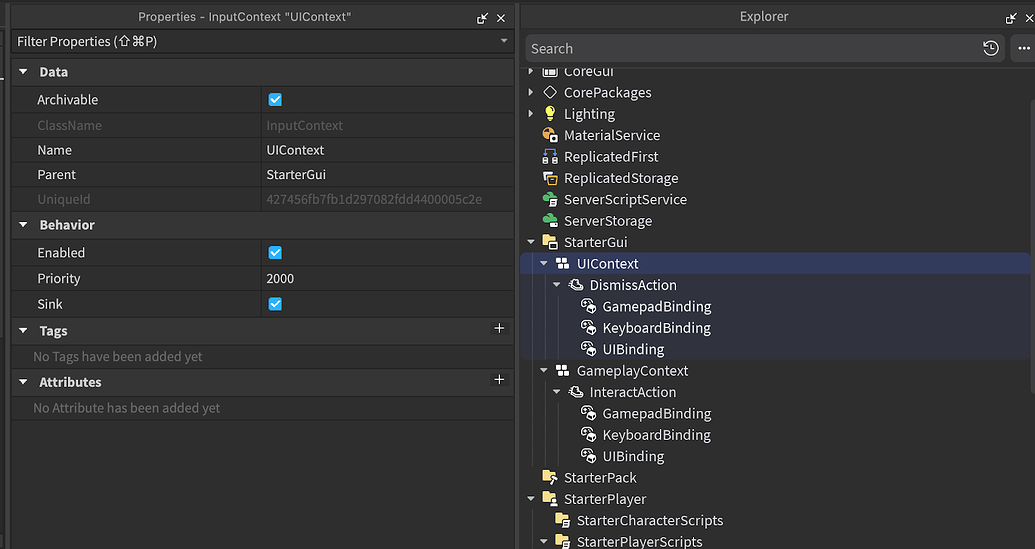
Task: Select the MaterialService label
Action: point(612,135)
